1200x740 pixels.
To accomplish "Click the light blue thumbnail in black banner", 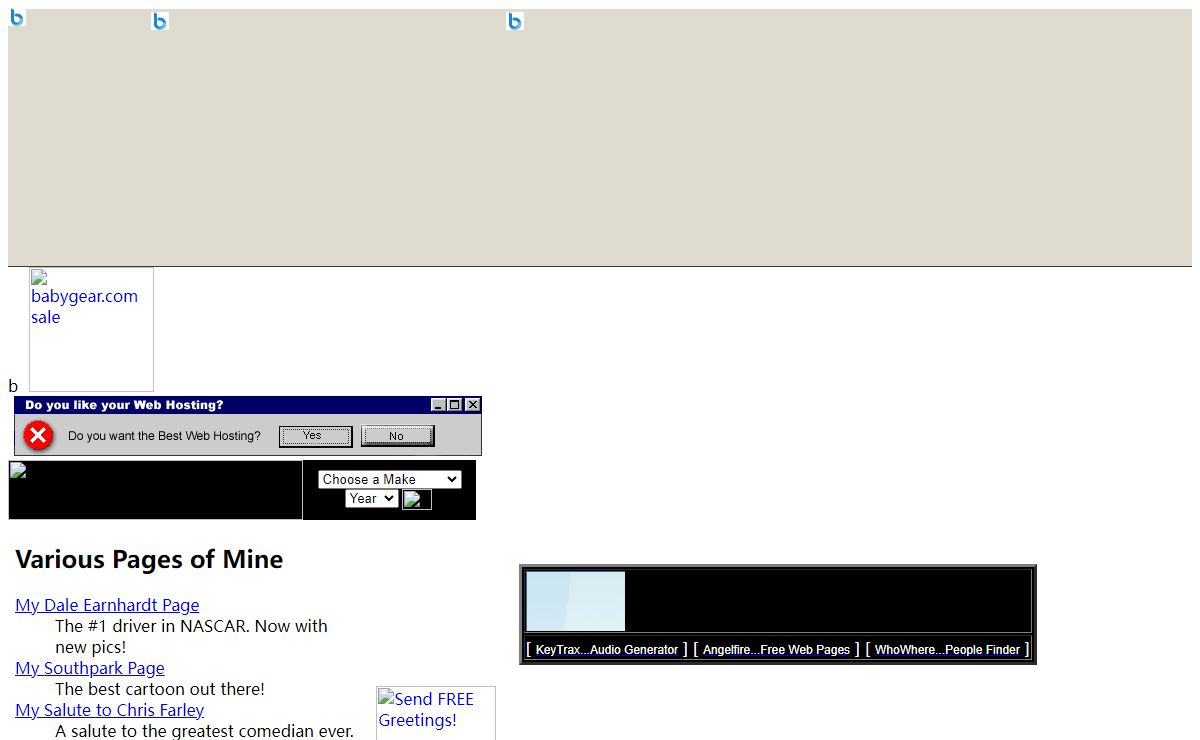I will [x=575, y=601].
